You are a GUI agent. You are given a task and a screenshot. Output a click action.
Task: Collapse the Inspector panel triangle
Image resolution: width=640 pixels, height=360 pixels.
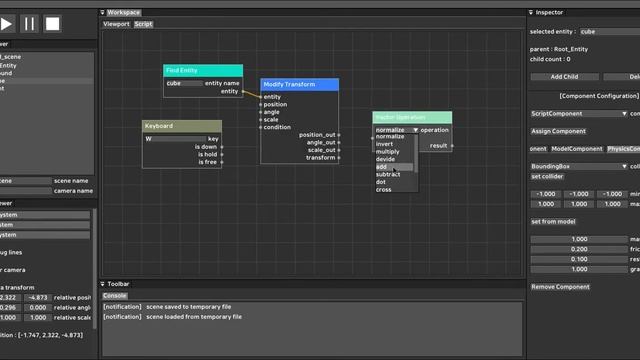(x=531, y=13)
